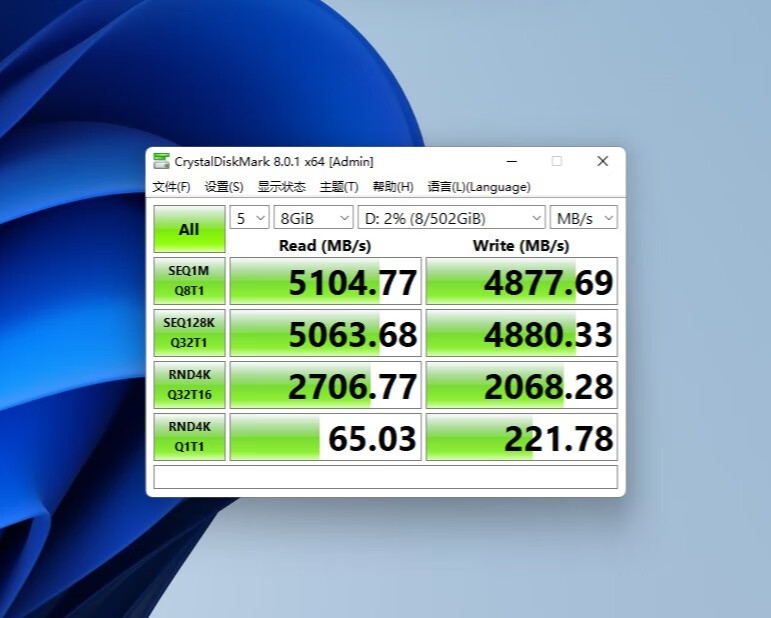The width and height of the screenshot is (771, 618).
Task: Minimize the CrystalDiskMark window
Action: click(x=512, y=161)
